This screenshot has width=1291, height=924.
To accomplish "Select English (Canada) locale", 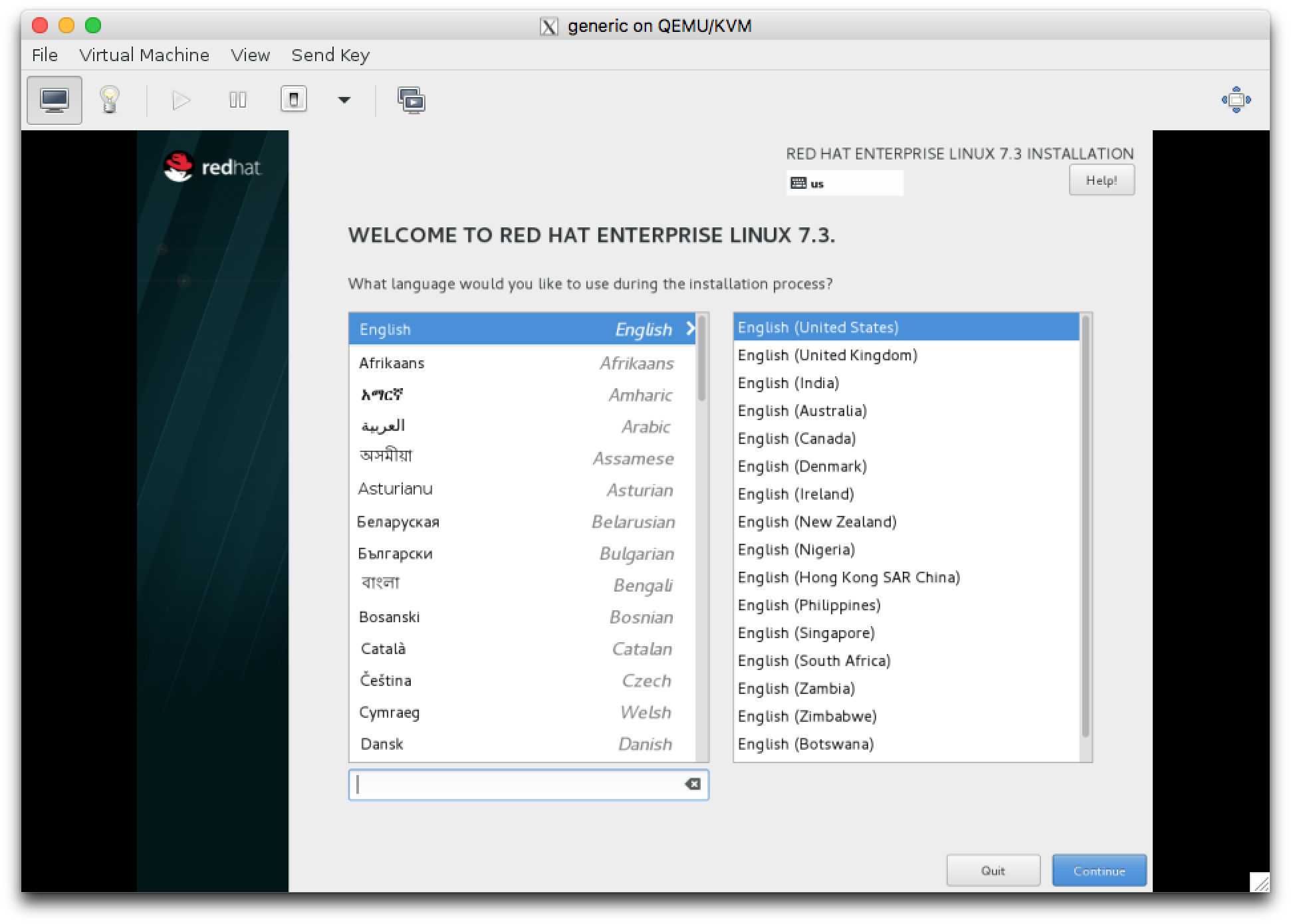I will [906, 439].
